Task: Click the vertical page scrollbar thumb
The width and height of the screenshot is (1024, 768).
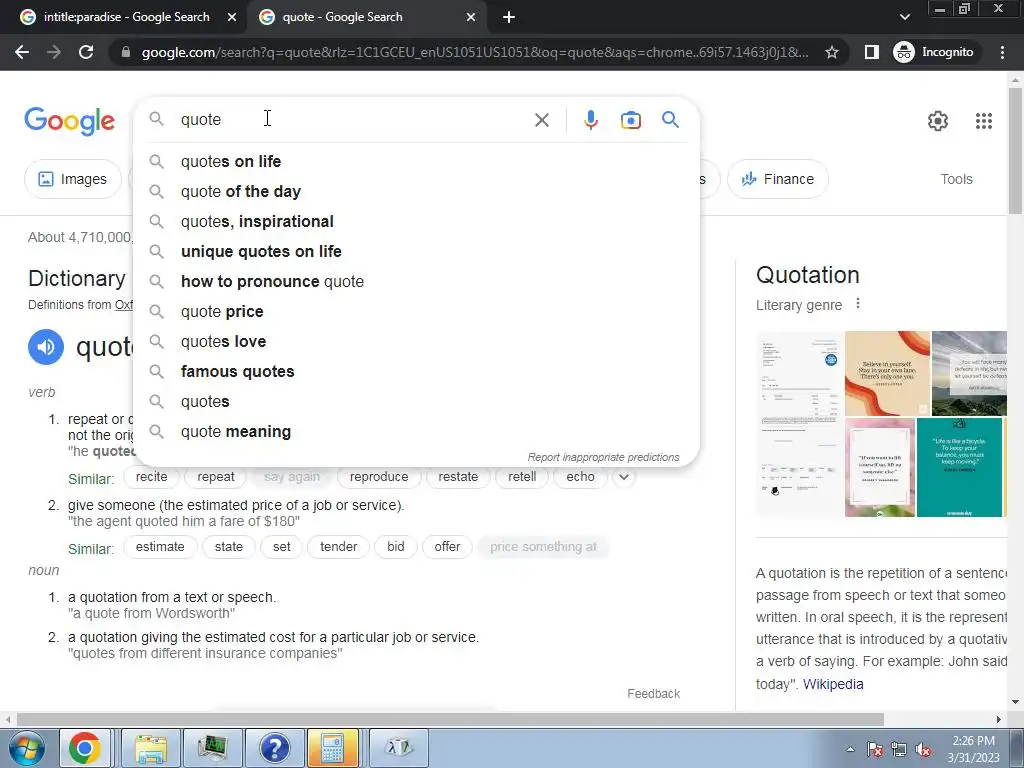Action: pyautogui.click(x=1015, y=150)
